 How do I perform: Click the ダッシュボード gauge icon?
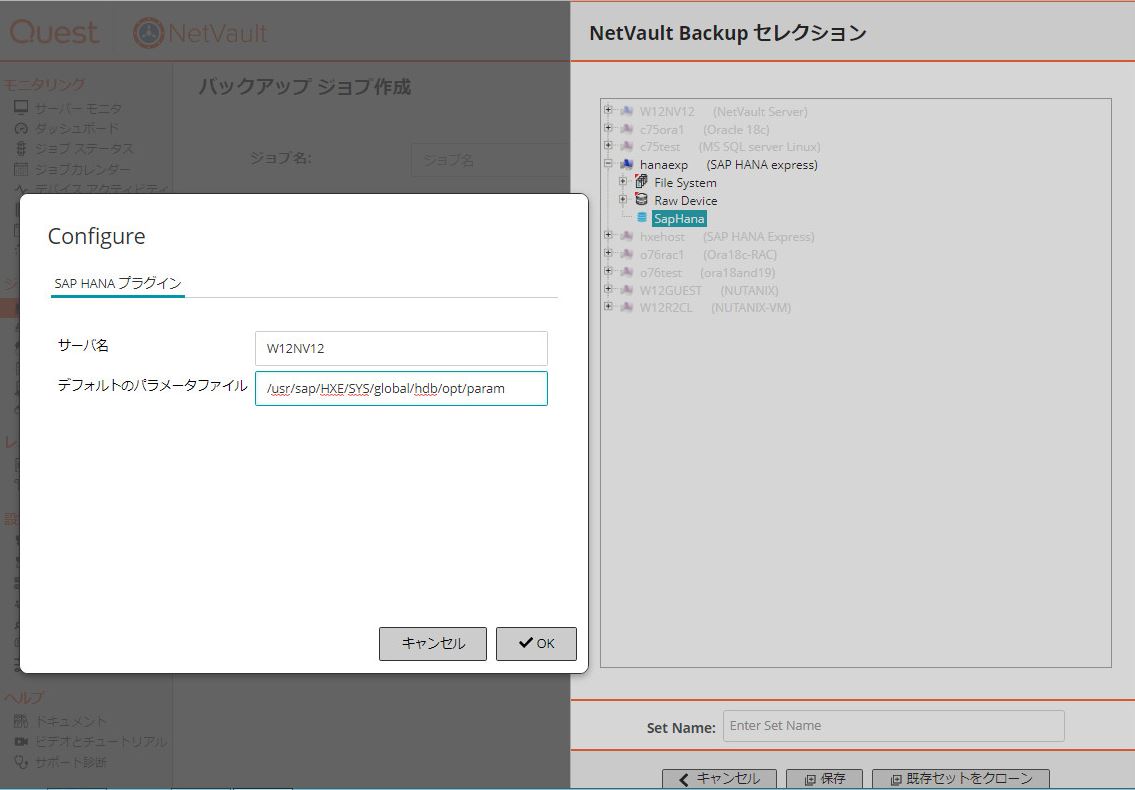click(x=21, y=128)
